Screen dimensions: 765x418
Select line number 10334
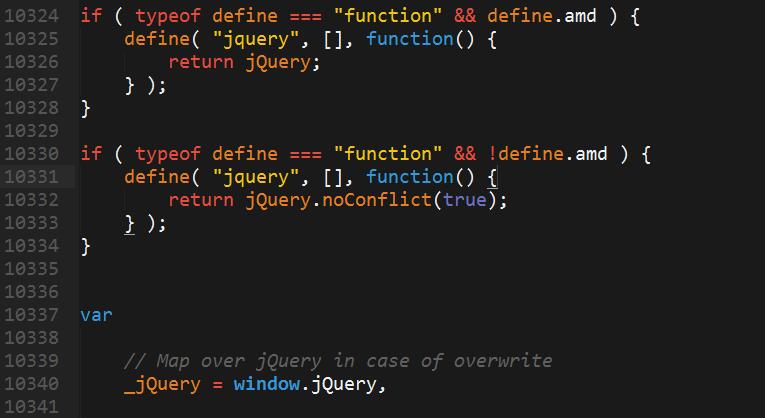pyautogui.click(x=32, y=245)
